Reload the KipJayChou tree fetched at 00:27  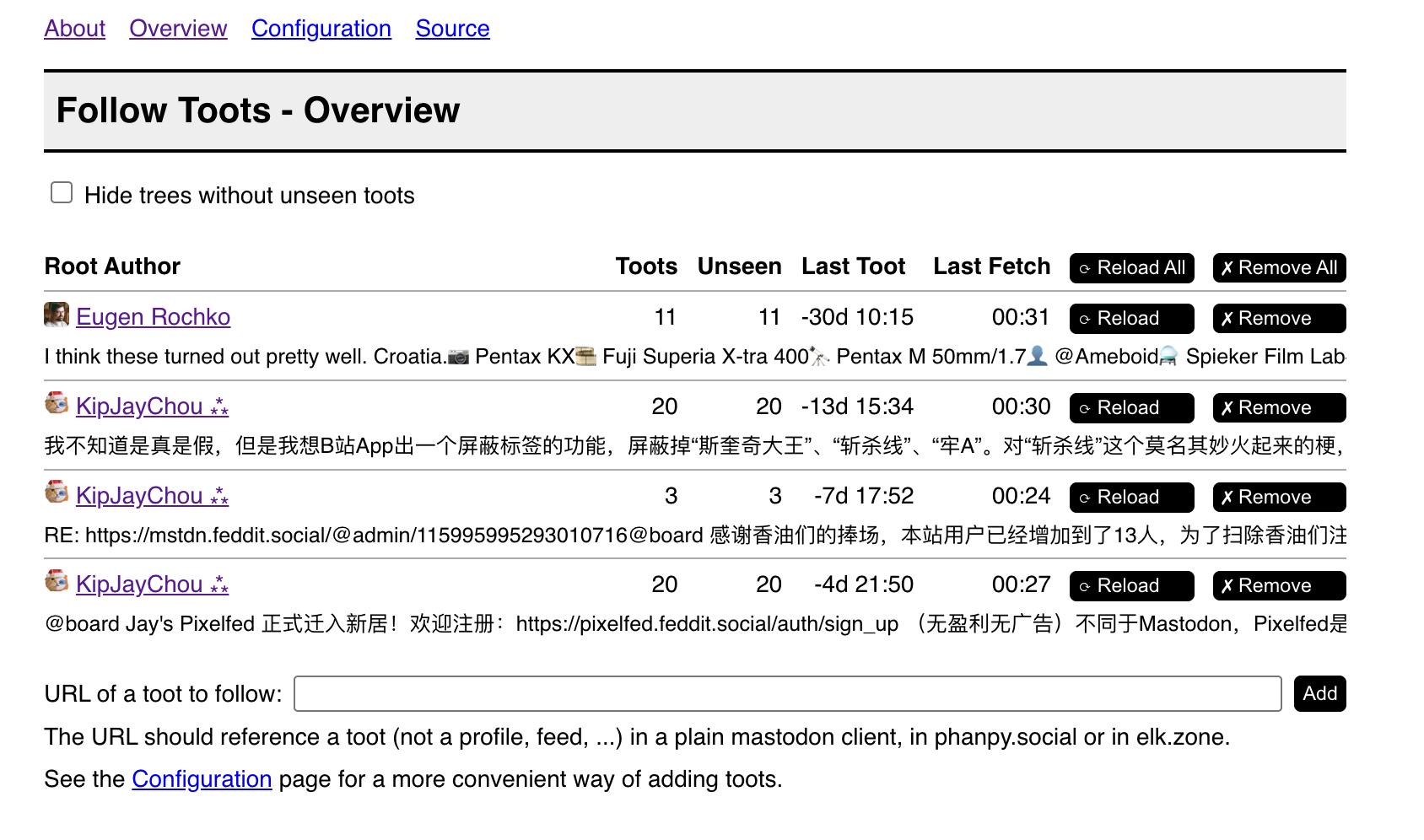(x=1131, y=586)
